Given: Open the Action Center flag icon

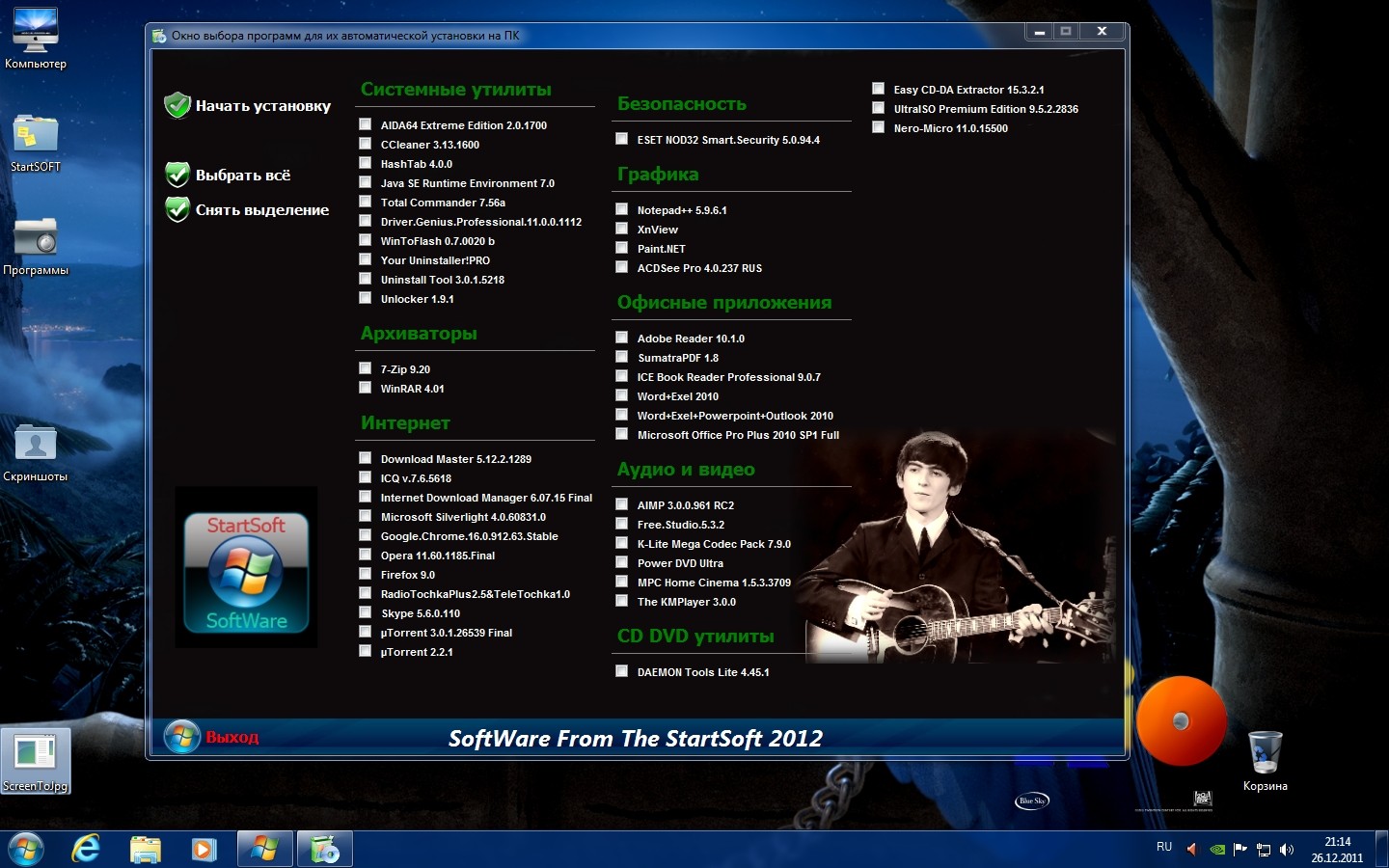Looking at the screenshot, I should point(1240,850).
